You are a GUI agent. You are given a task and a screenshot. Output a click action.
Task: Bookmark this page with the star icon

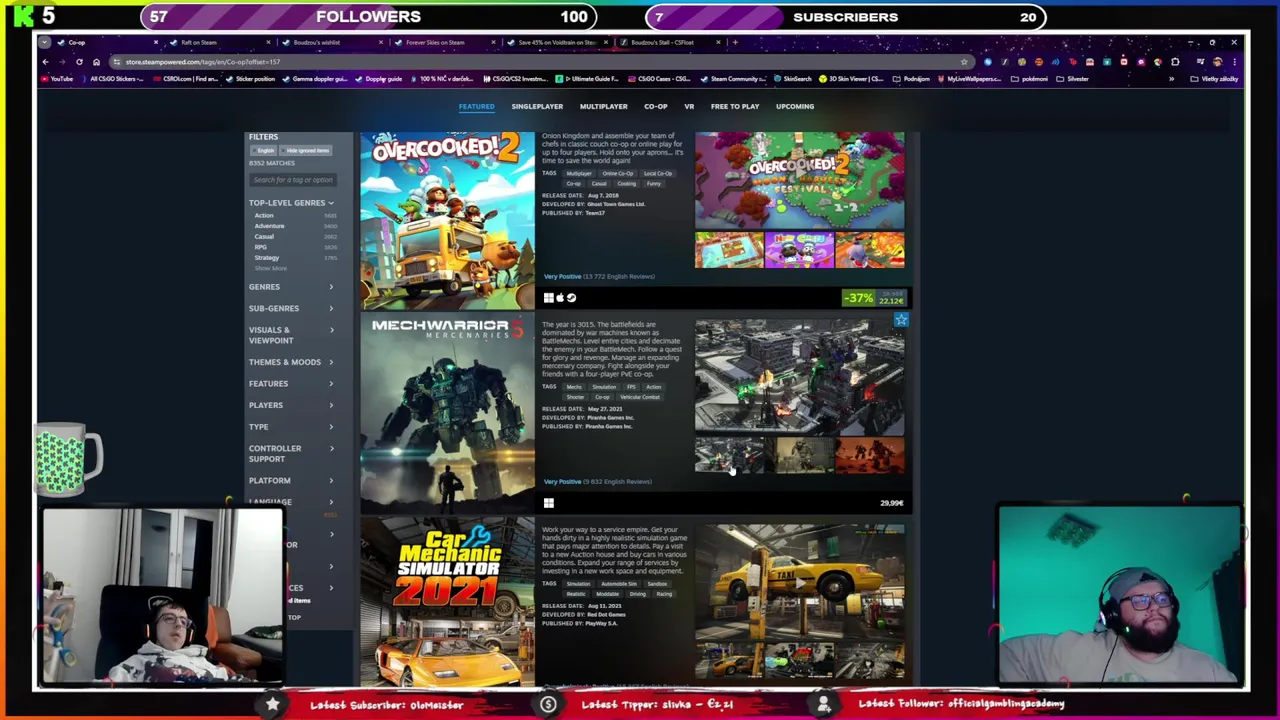tap(964, 62)
